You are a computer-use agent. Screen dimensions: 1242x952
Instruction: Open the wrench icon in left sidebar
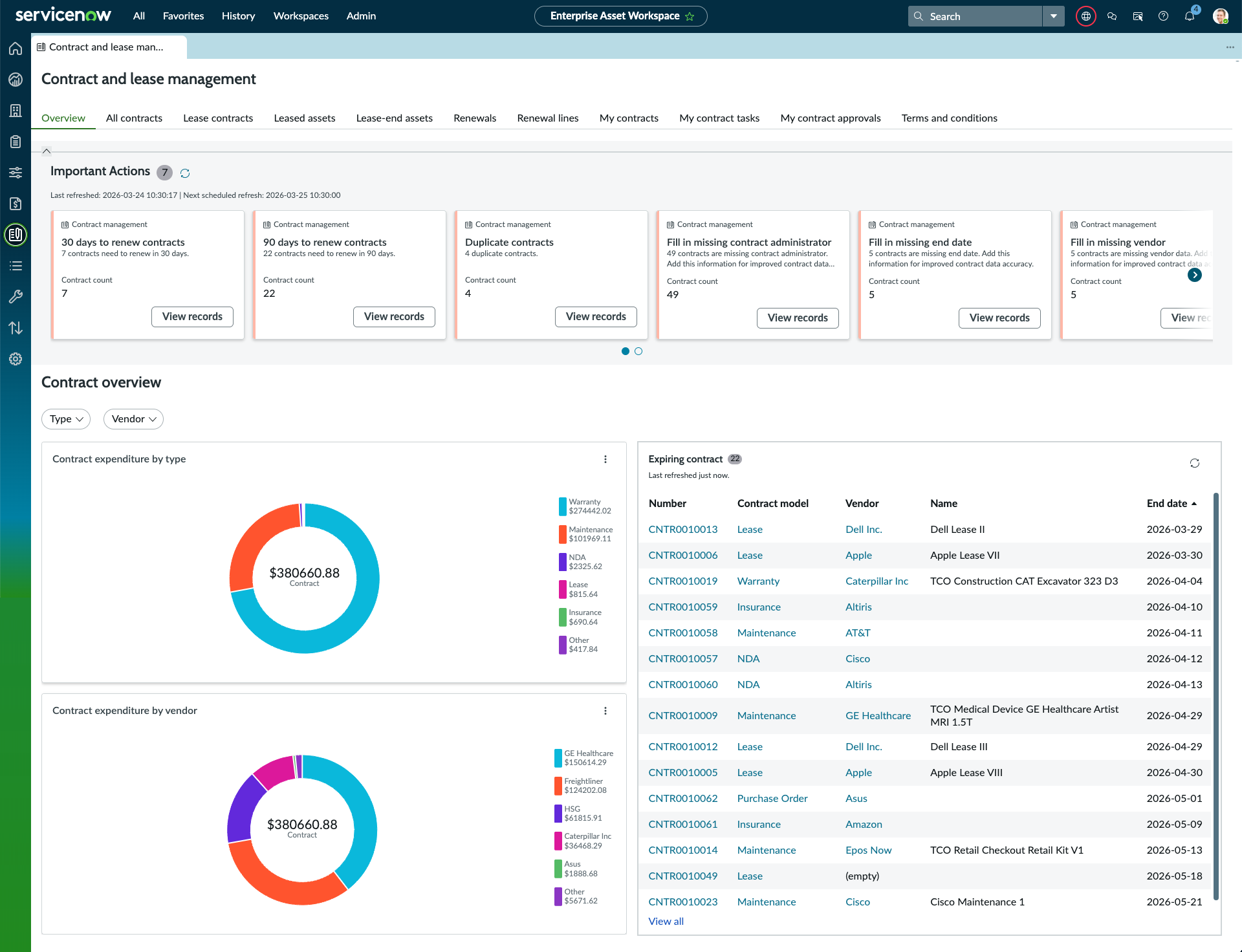(16, 297)
